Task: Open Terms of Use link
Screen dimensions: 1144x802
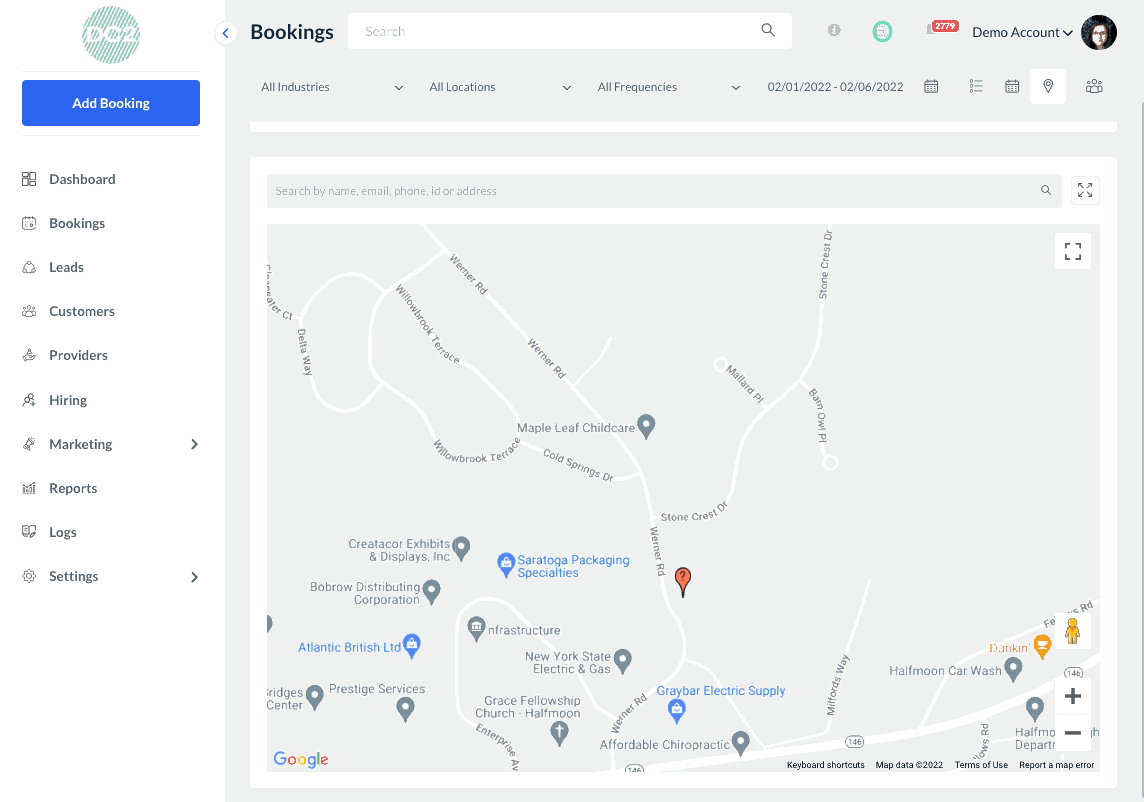Action: point(981,765)
